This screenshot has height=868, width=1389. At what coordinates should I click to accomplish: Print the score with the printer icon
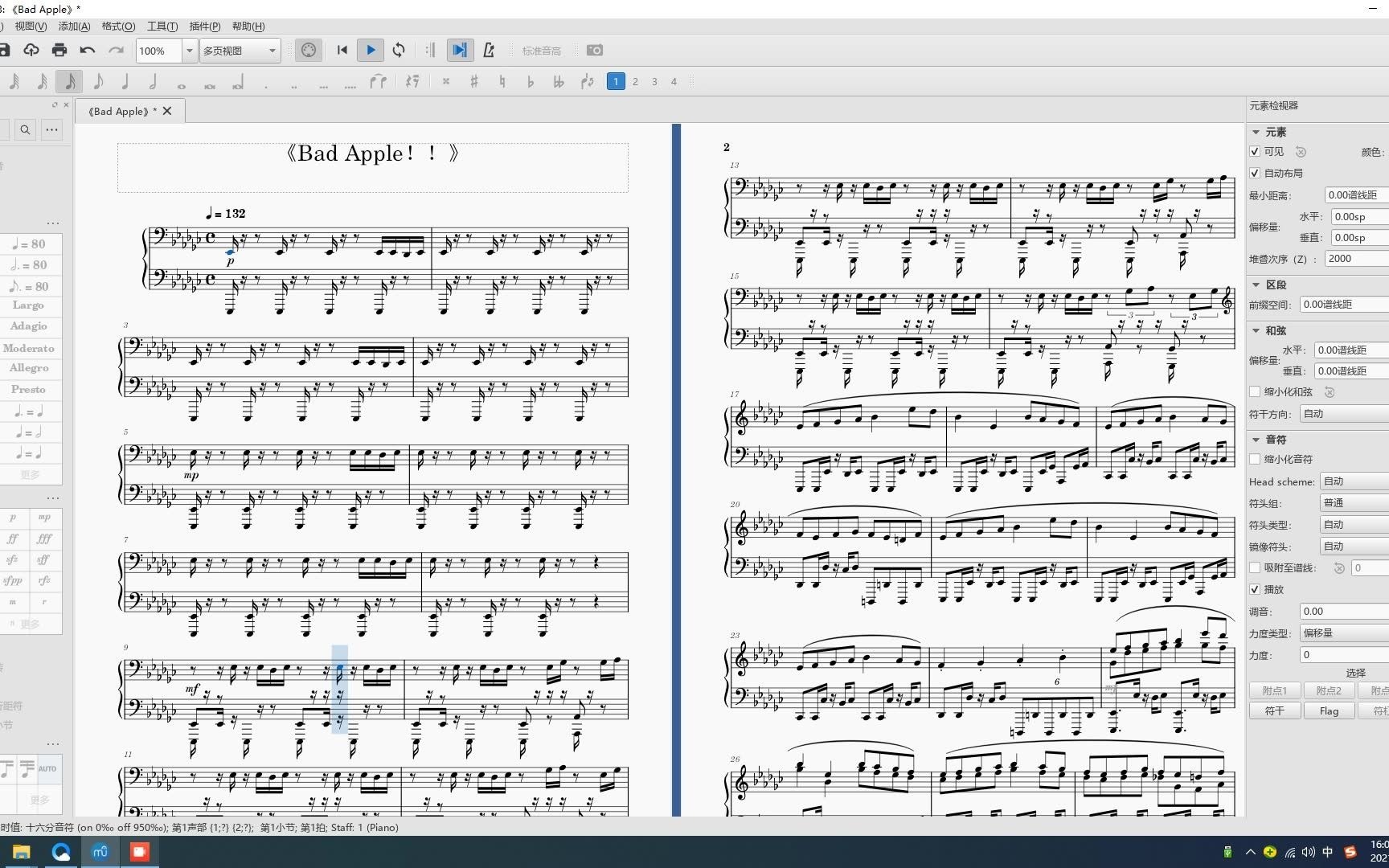point(59,50)
